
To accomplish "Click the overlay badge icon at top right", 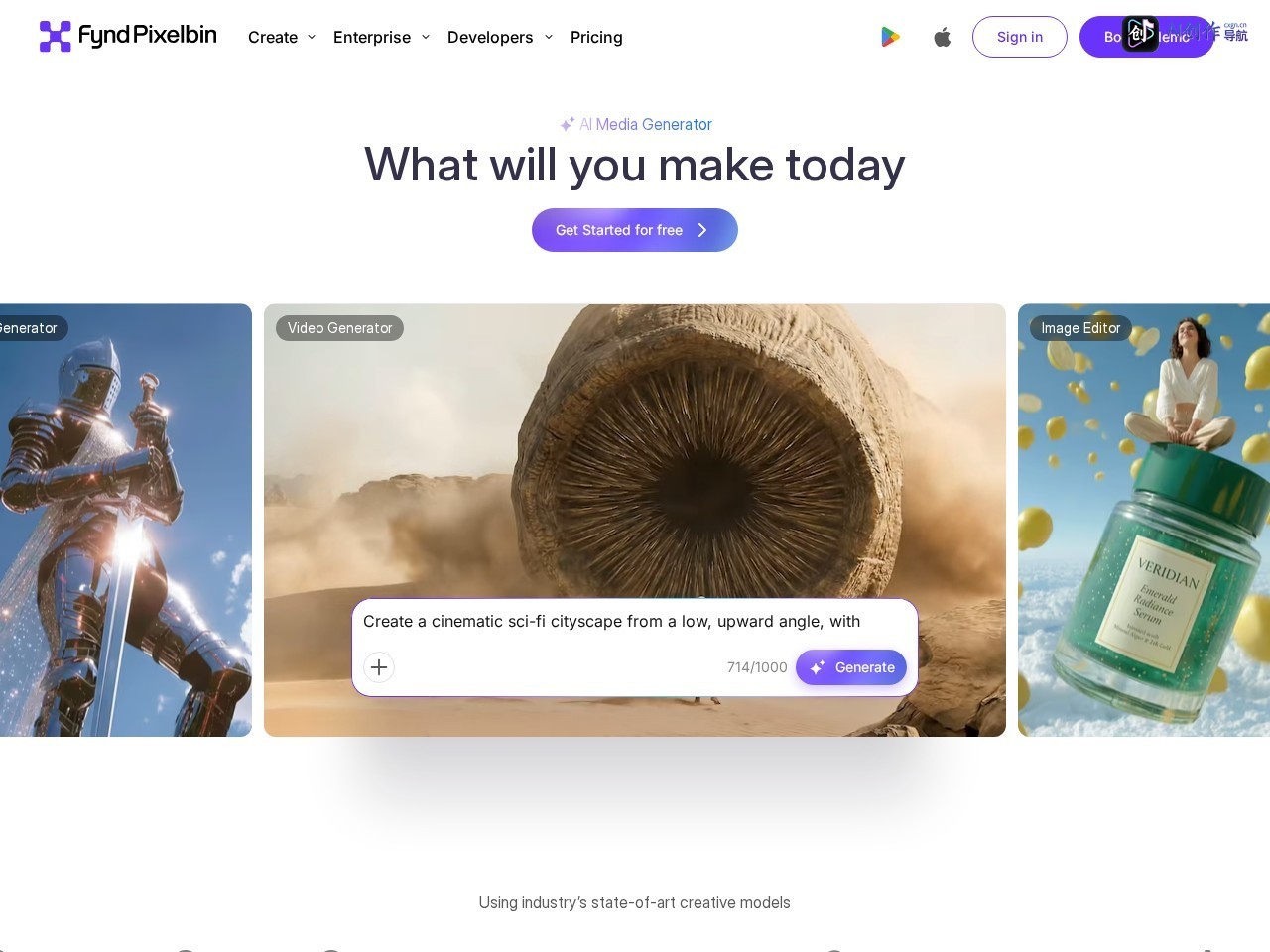I will 1140,34.
